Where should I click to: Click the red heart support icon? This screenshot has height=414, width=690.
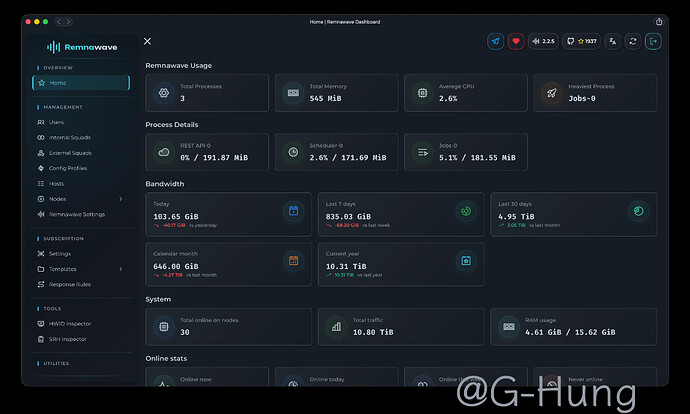point(516,41)
